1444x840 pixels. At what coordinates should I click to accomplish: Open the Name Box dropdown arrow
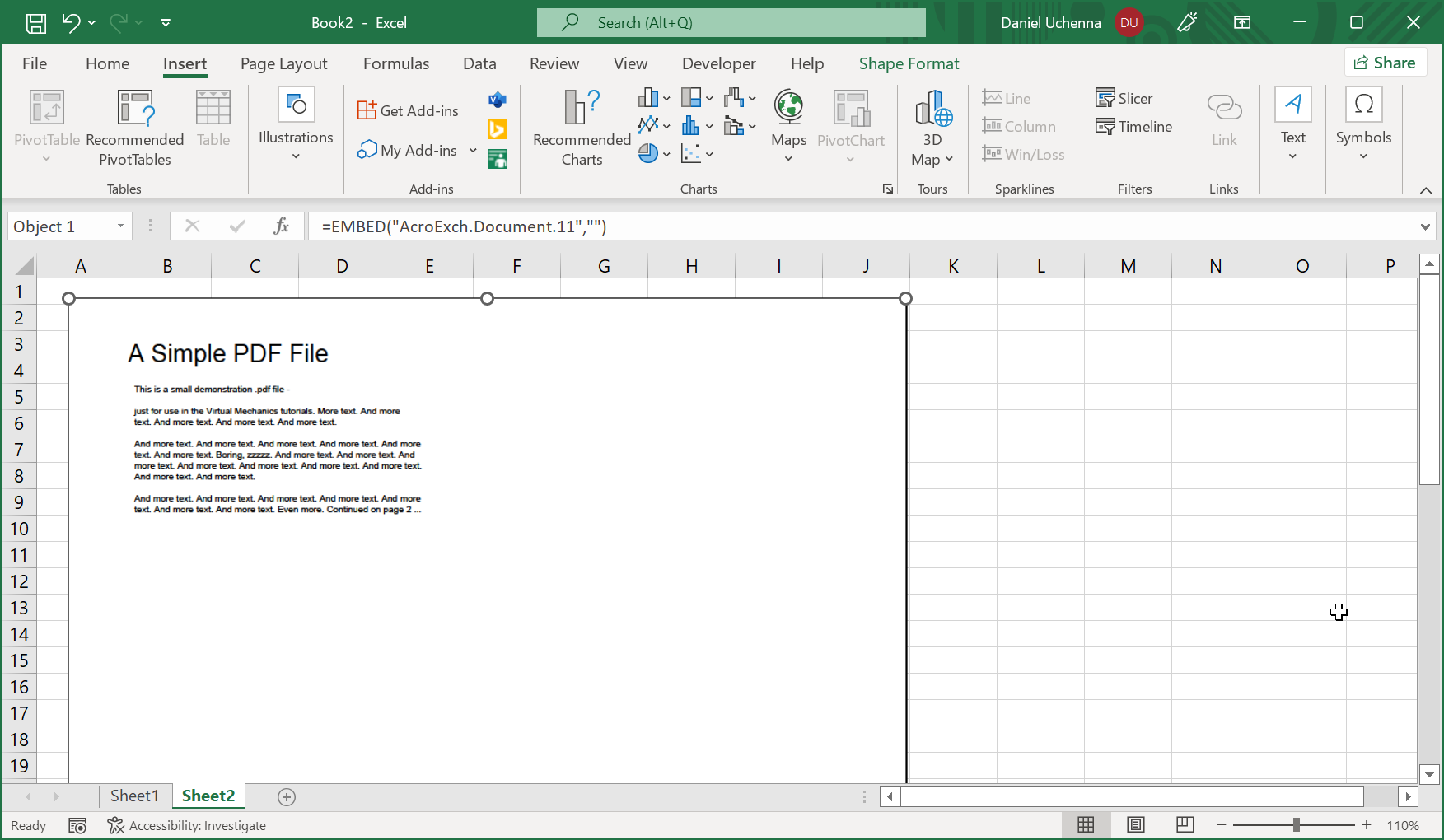pyautogui.click(x=120, y=226)
